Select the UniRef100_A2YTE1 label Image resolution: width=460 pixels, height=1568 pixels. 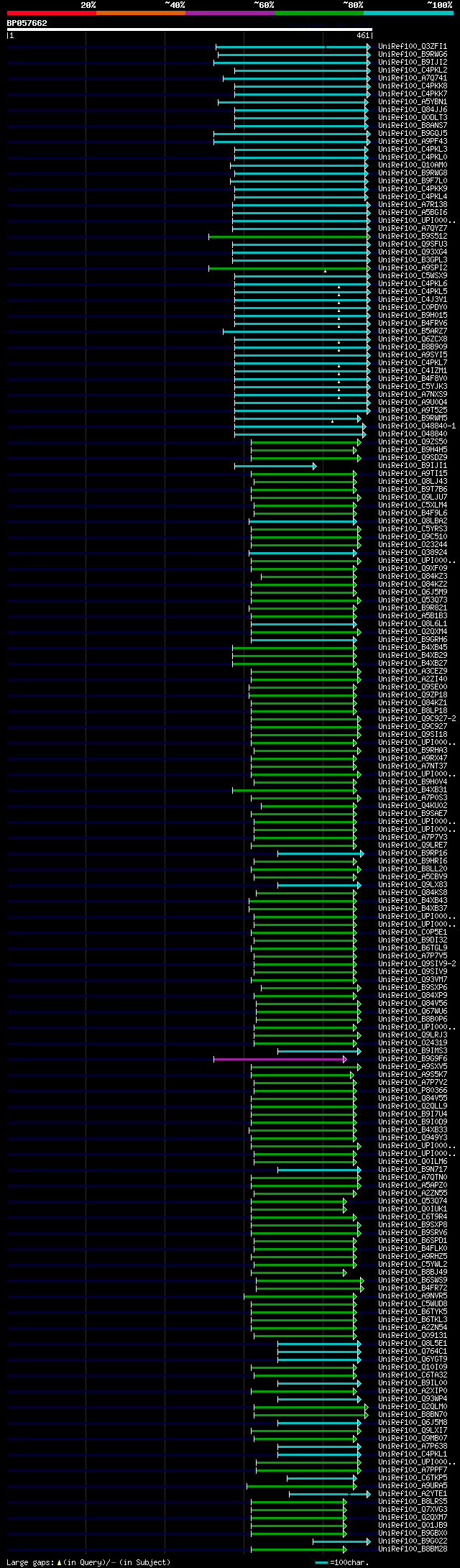(413, 1494)
